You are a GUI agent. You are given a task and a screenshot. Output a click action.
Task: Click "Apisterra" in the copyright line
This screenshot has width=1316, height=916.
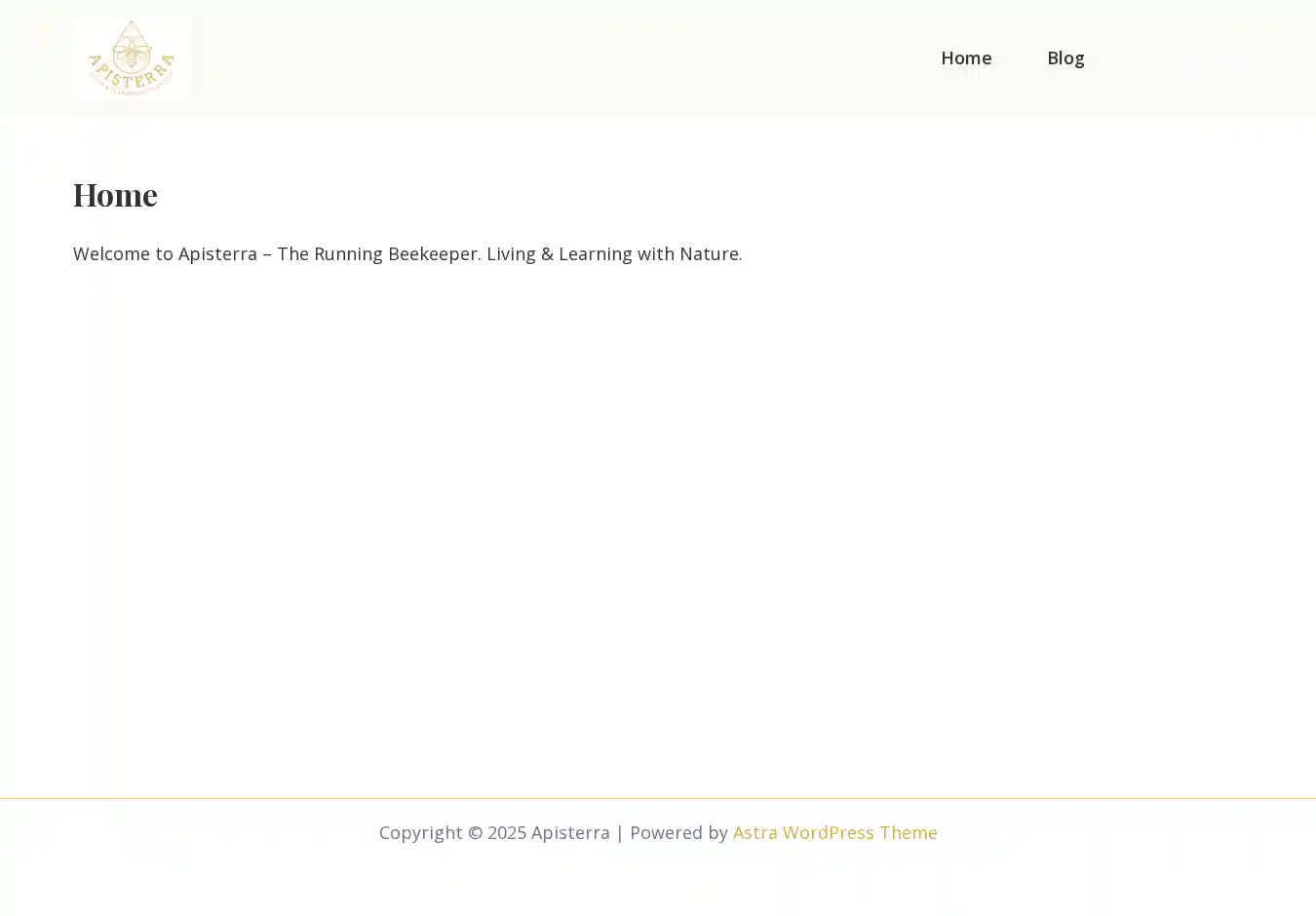pos(570,833)
